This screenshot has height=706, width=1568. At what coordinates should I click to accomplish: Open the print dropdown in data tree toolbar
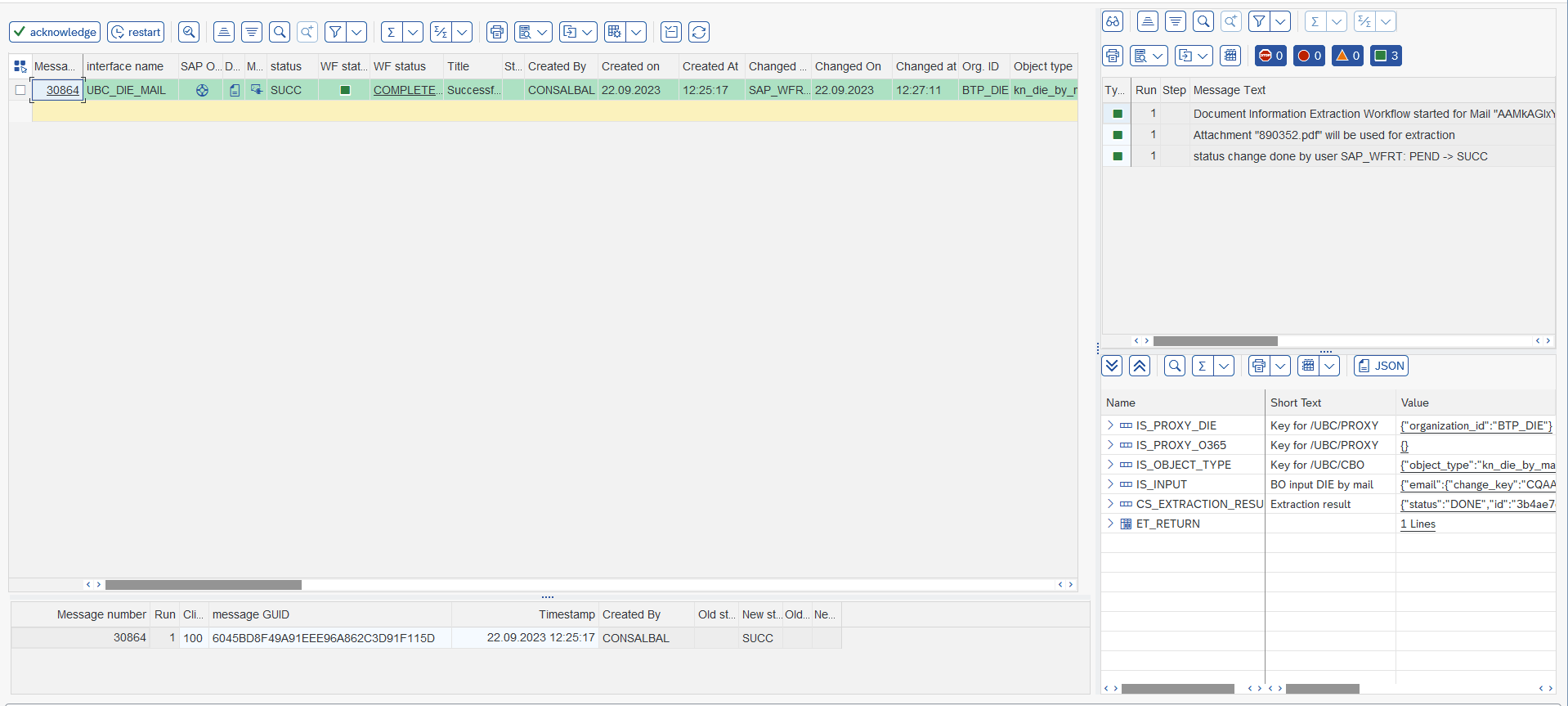pos(1280,366)
